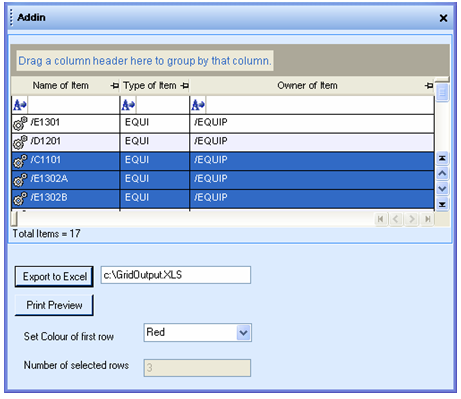Click /EQUIP owner cell in /E1302B row
Viewport: 461px width, 399px height.
[312, 199]
